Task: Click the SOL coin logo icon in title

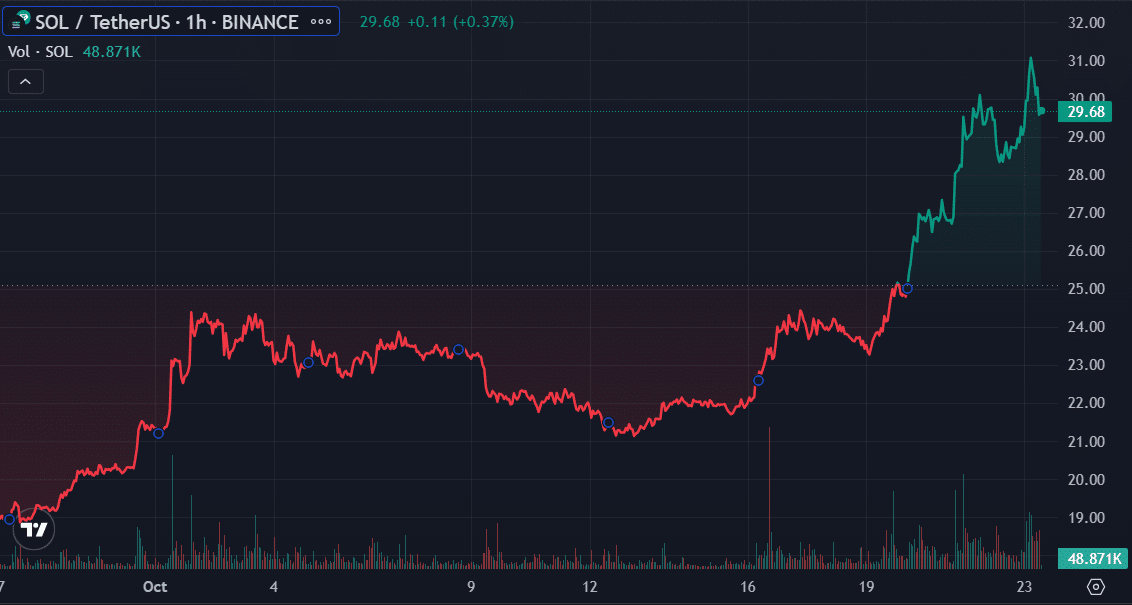Action: point(19,20)
